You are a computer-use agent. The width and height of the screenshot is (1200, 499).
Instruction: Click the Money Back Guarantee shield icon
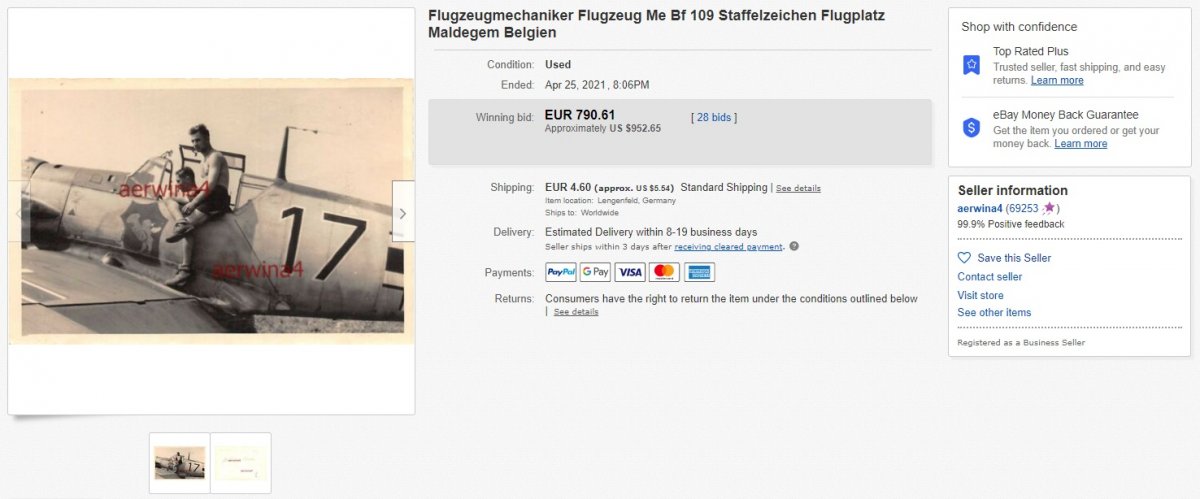pyautogui.click(x=971, y=128)
